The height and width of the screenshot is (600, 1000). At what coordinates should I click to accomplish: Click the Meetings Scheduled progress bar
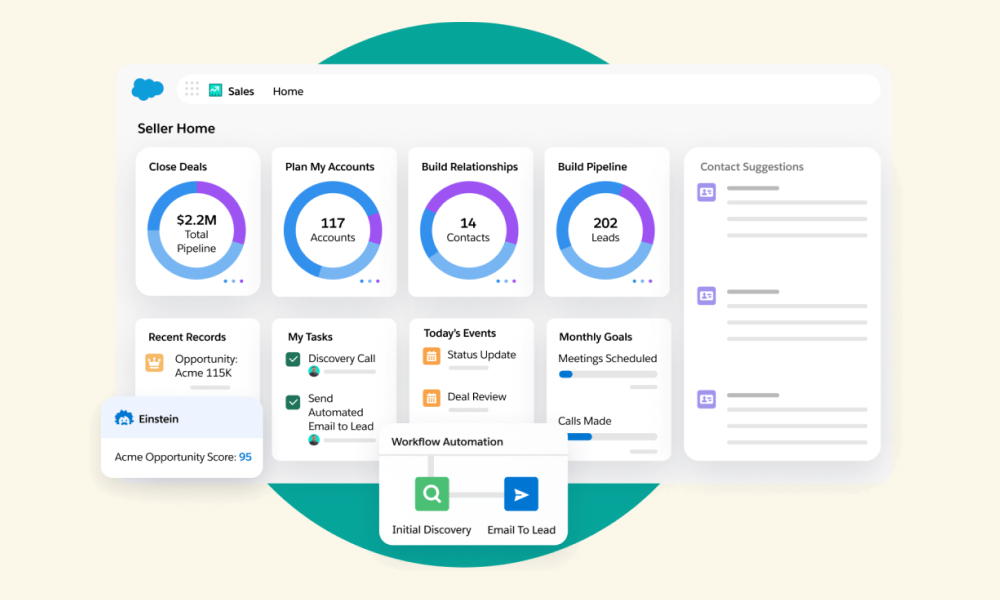coord(608,374)
